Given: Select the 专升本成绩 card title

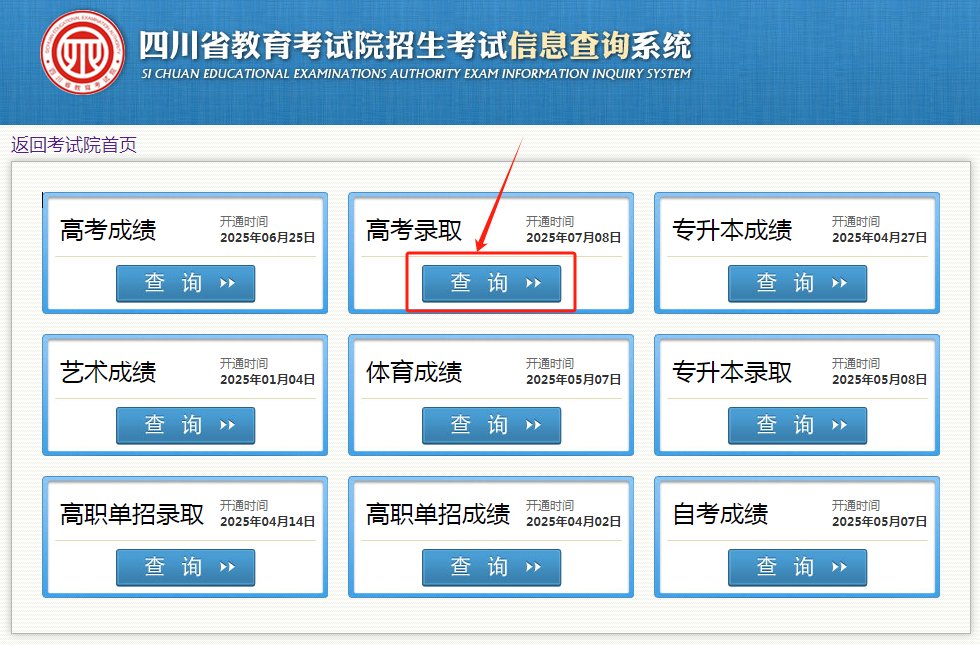Looking at the screenshot, I should click(x=732, y=230).
